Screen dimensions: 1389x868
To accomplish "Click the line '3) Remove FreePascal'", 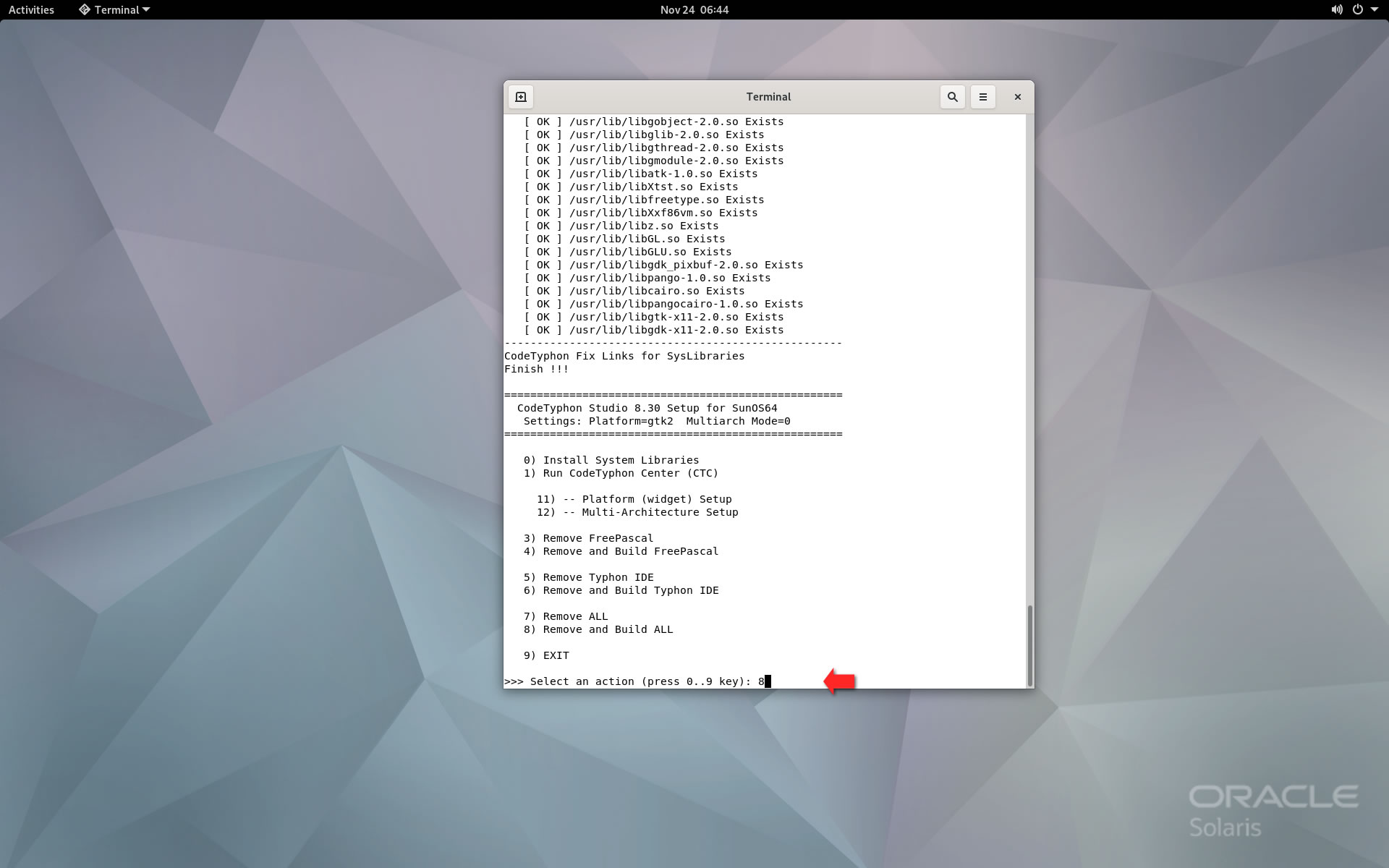I will [x=588, y=538].
